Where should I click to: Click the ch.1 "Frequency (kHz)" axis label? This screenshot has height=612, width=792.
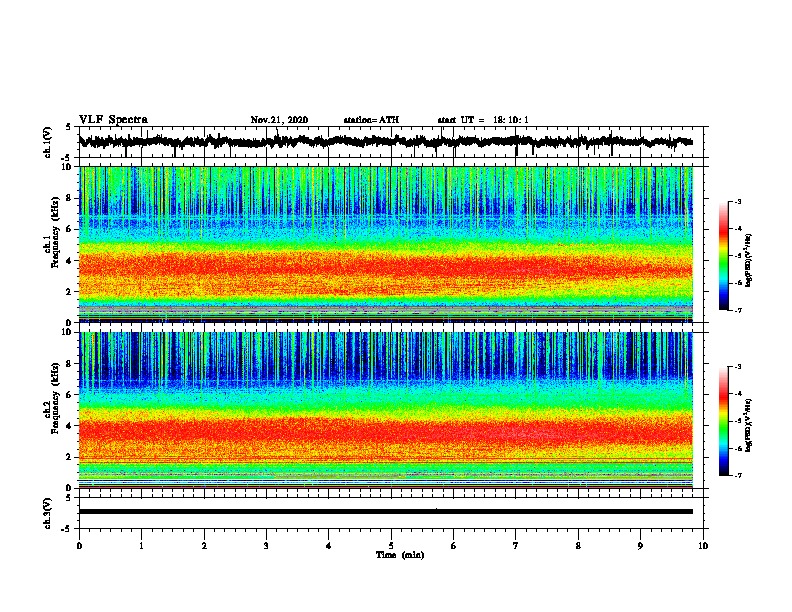pos(55,232)
